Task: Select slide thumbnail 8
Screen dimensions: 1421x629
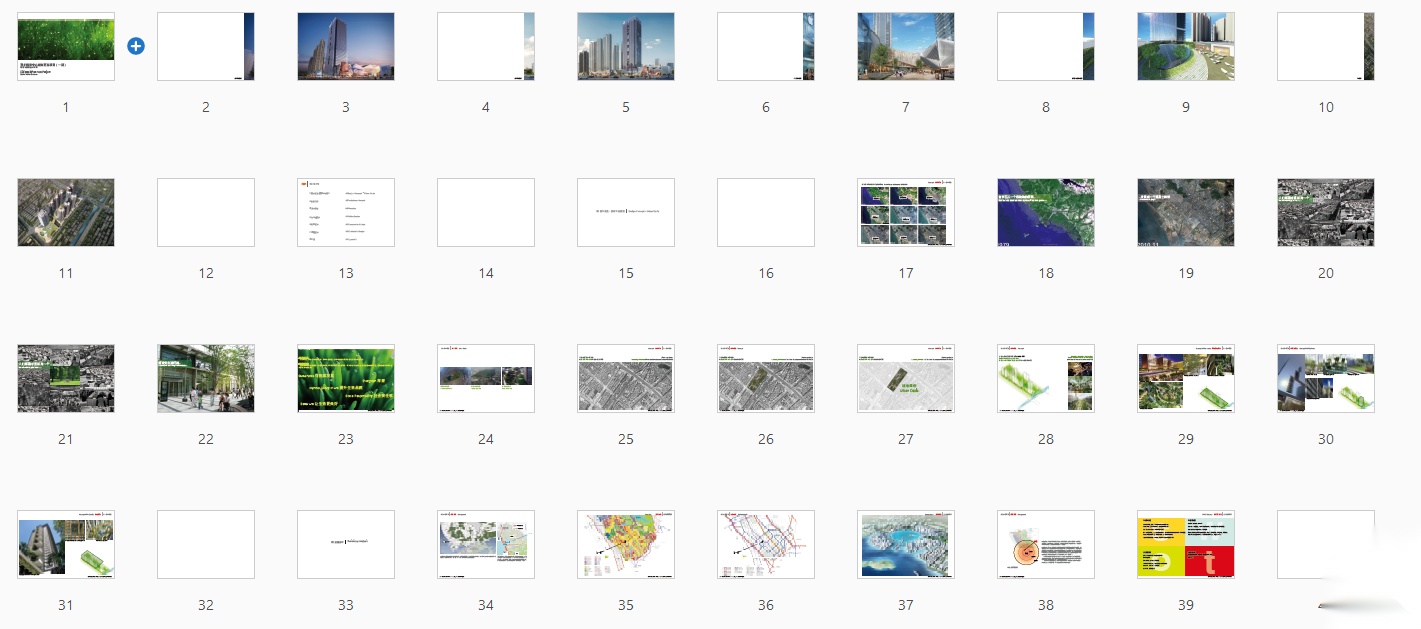Action: 1046,46
